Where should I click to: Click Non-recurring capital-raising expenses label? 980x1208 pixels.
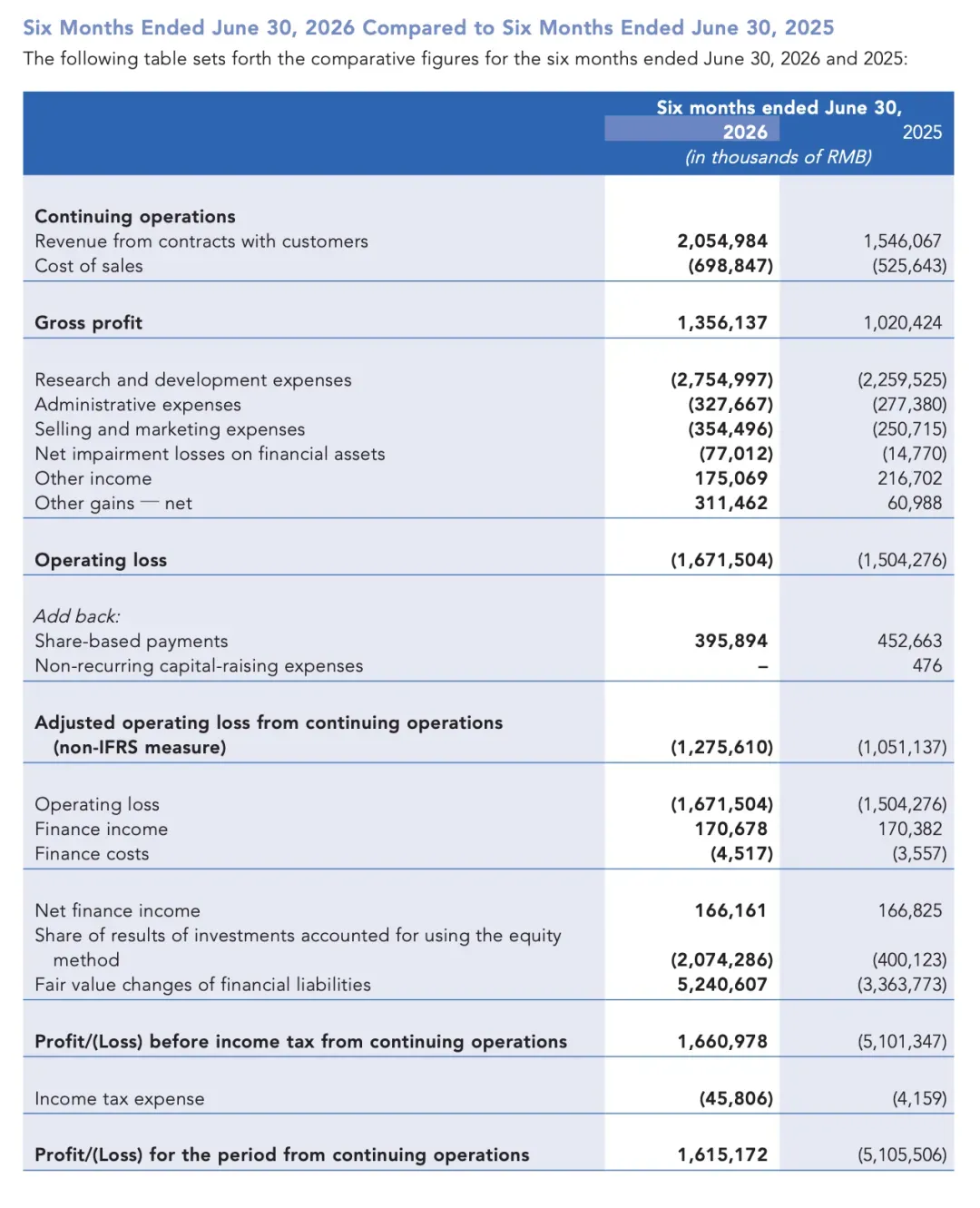coord(199,666)
